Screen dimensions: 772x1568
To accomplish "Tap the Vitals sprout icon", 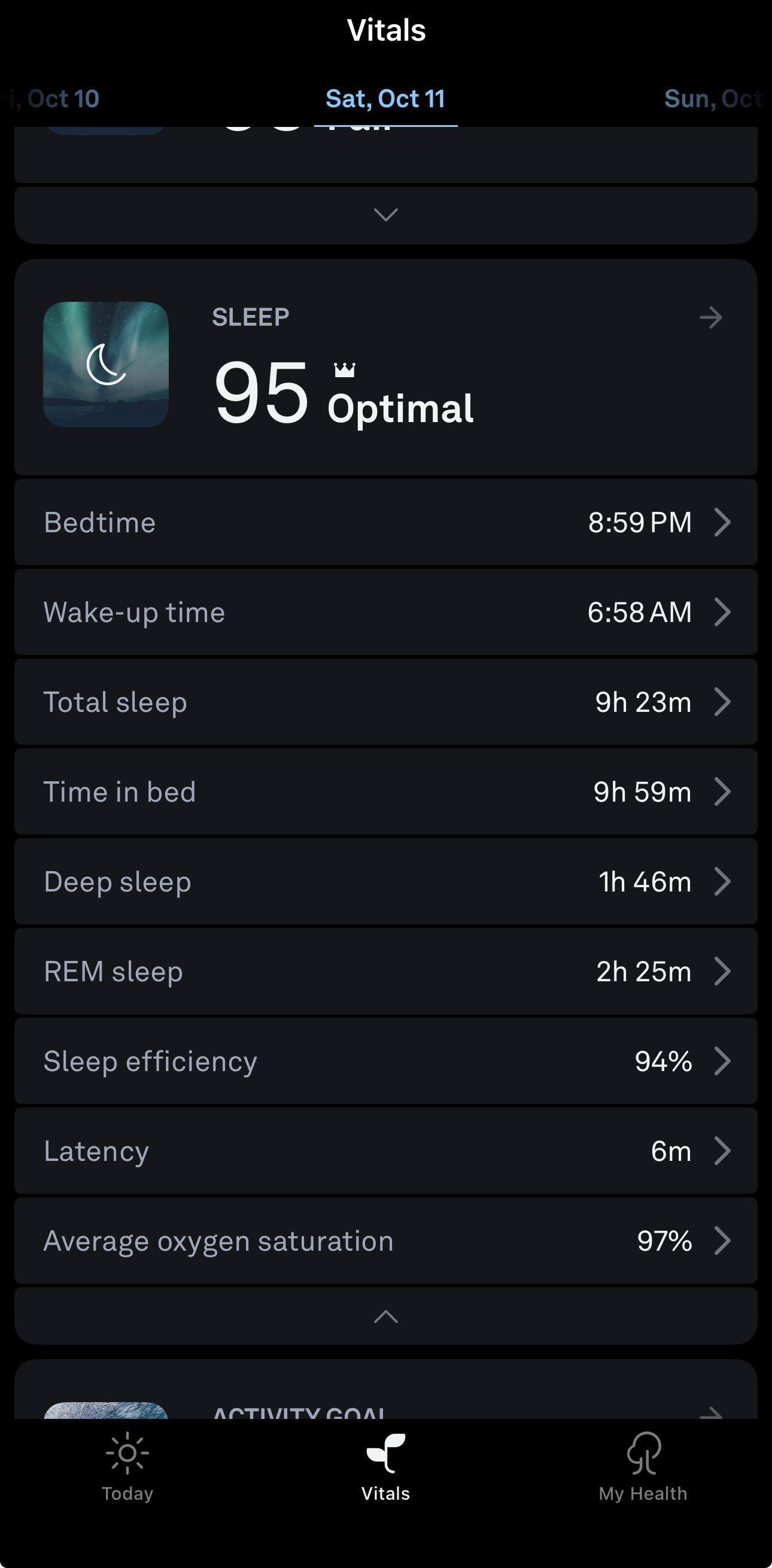I will pyautogui.click(x=385, y=1454).
